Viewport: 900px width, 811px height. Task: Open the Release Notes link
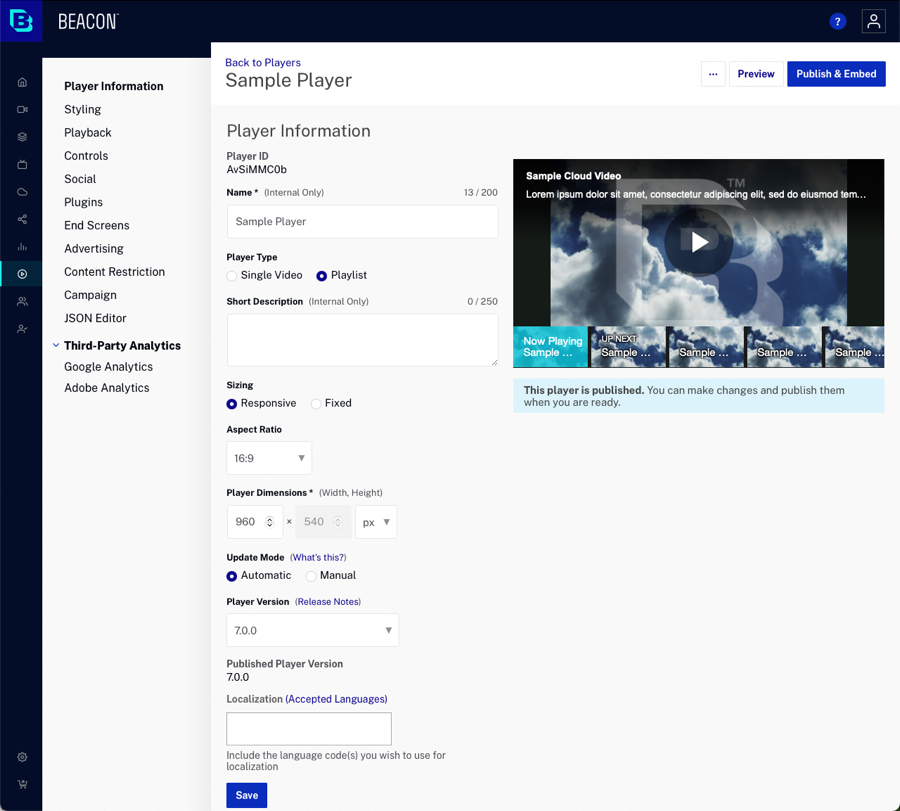tap(328, 602)
